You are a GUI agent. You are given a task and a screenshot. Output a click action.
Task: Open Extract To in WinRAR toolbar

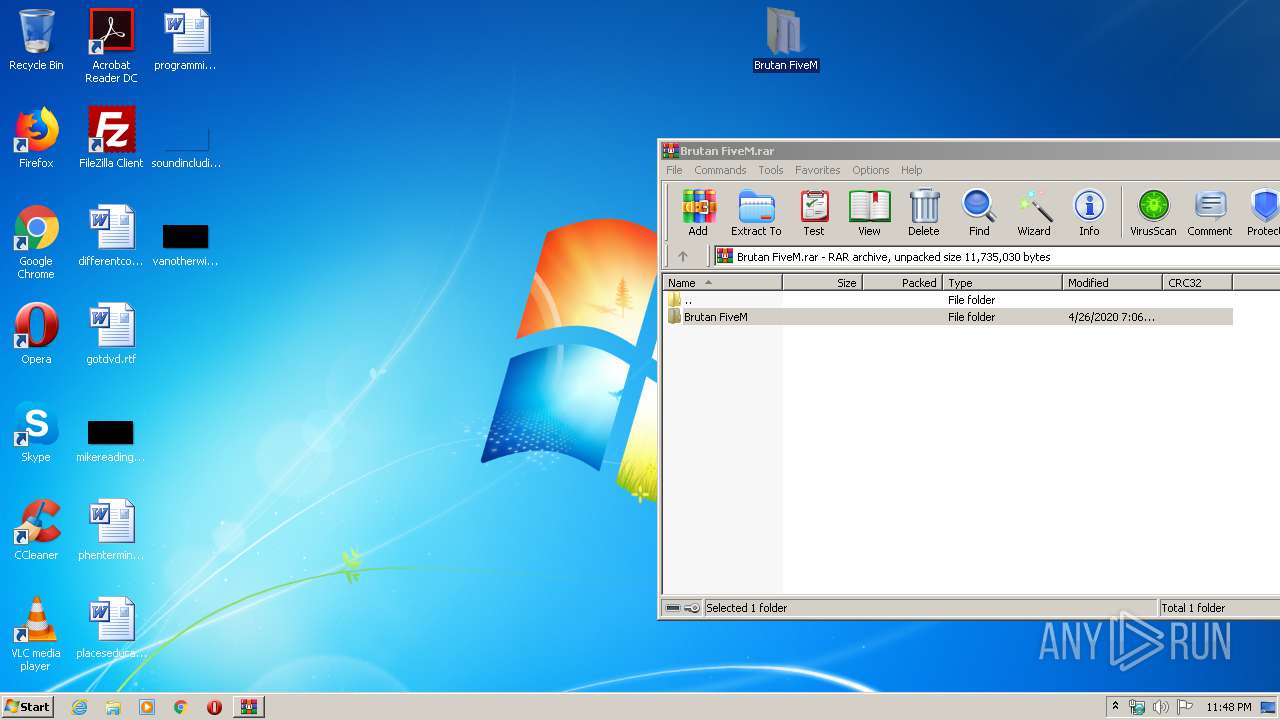(756, 213)
